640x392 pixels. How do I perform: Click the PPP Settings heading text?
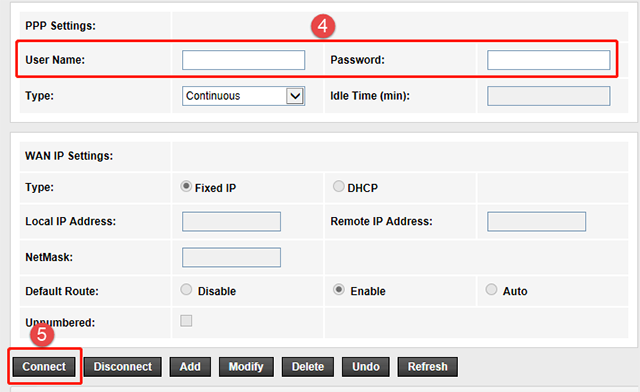[x=60, y=26]
